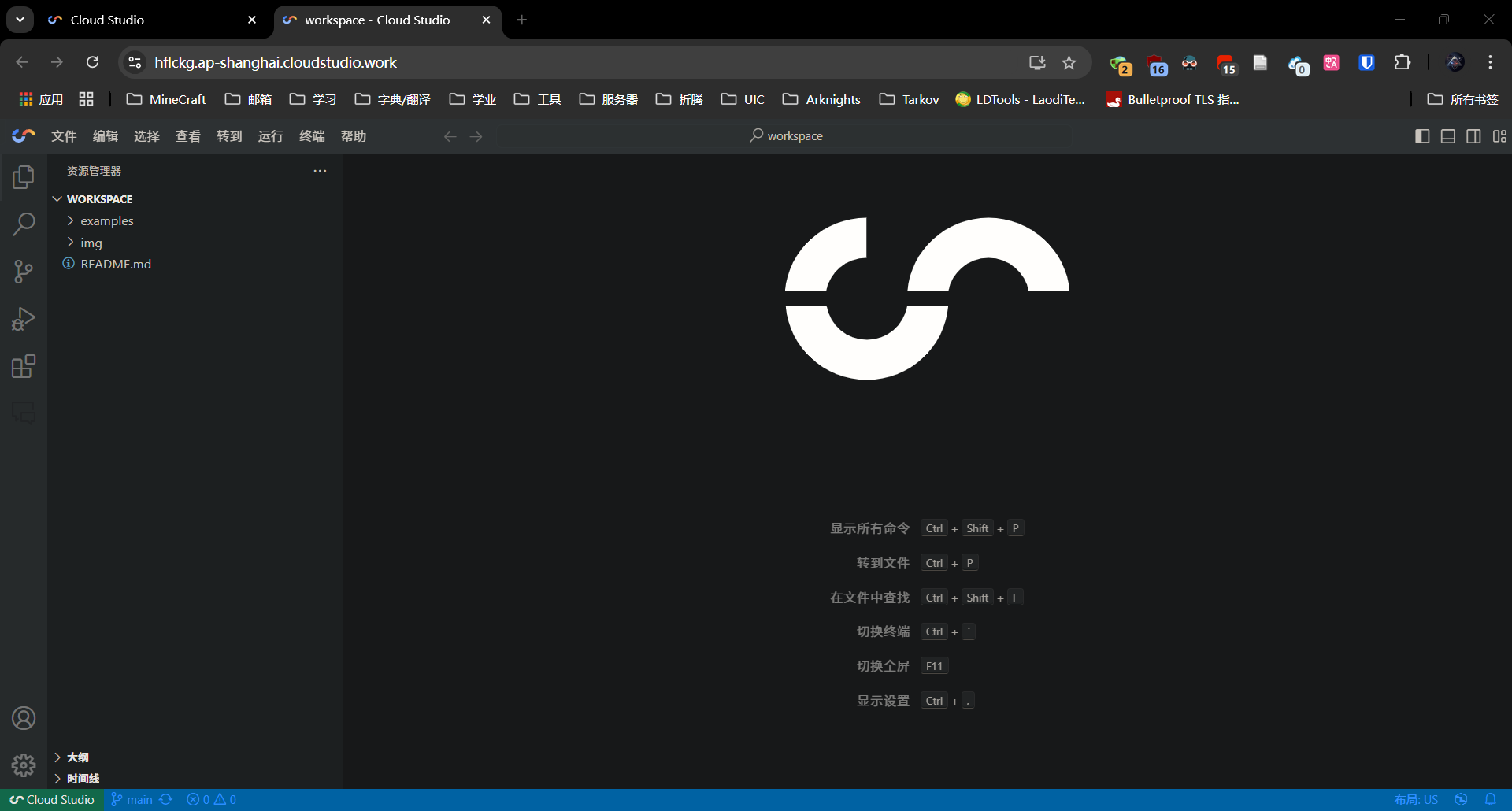Go forward in editor navigation history
The height and width of the screenshot is (811, 1512).
476,136
